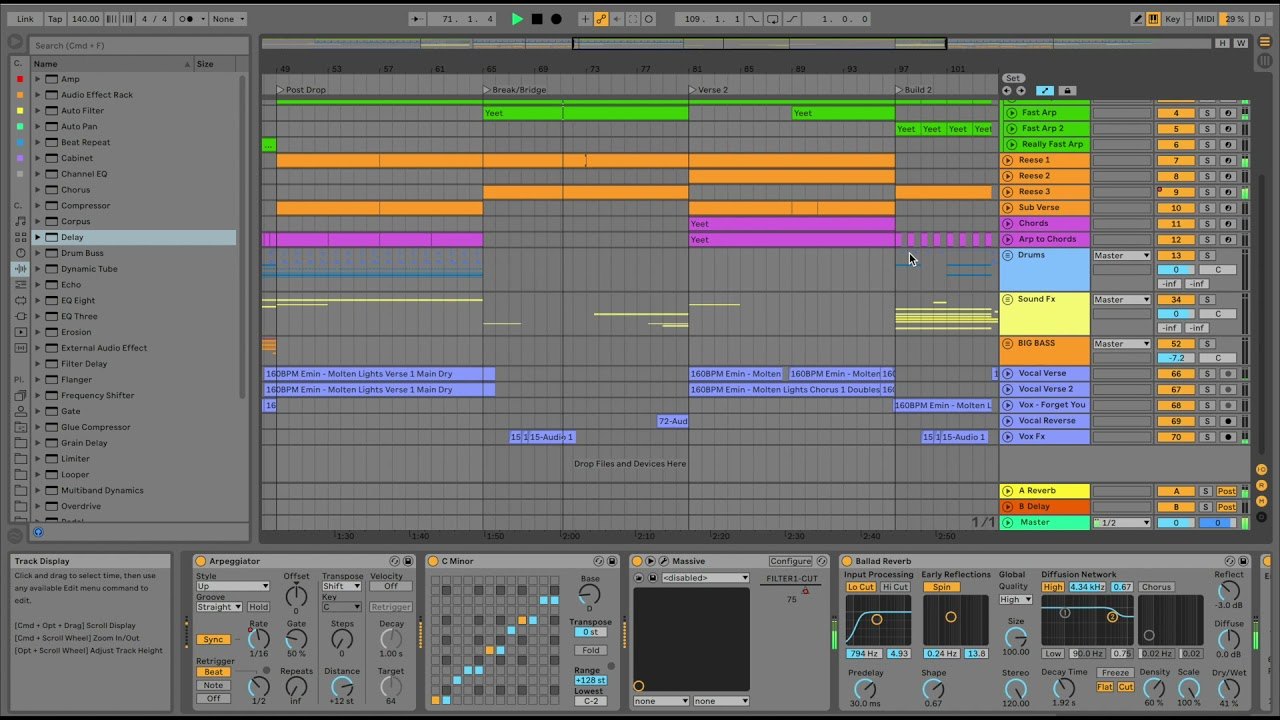
Task: Click the Name column header in browser
Action: tap(112, 64)
